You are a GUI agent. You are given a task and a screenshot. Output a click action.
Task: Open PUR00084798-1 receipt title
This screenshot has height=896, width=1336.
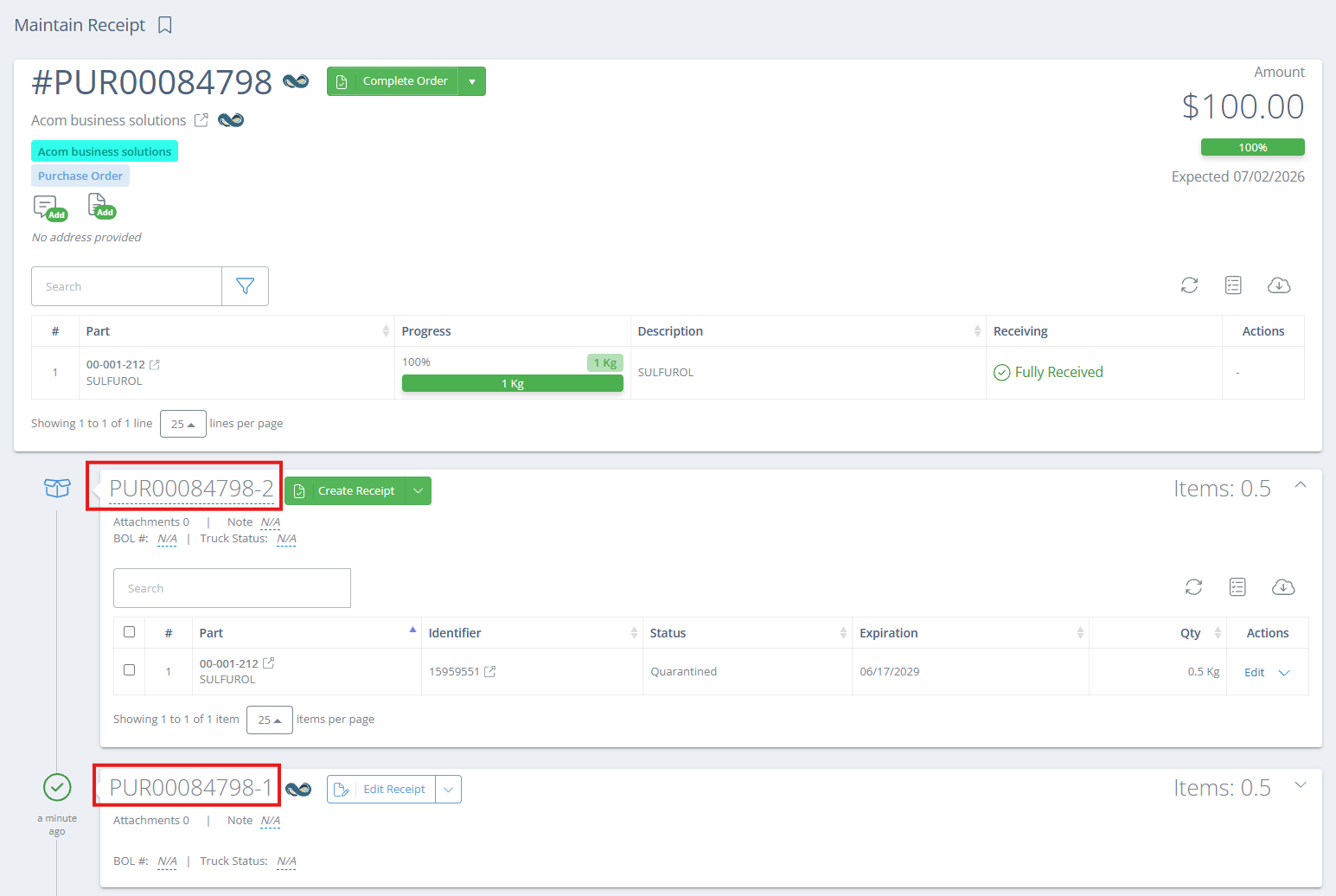click(x=190, y=788)
